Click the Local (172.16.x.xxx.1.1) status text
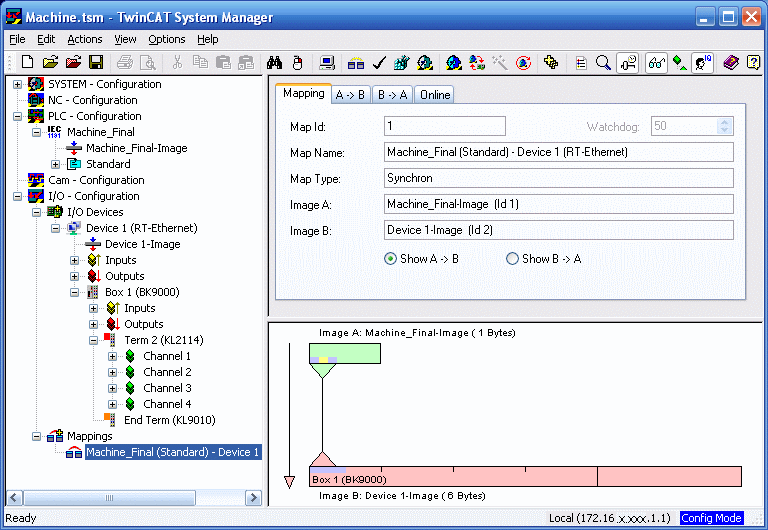768x530 pixels. coord(609,518)
